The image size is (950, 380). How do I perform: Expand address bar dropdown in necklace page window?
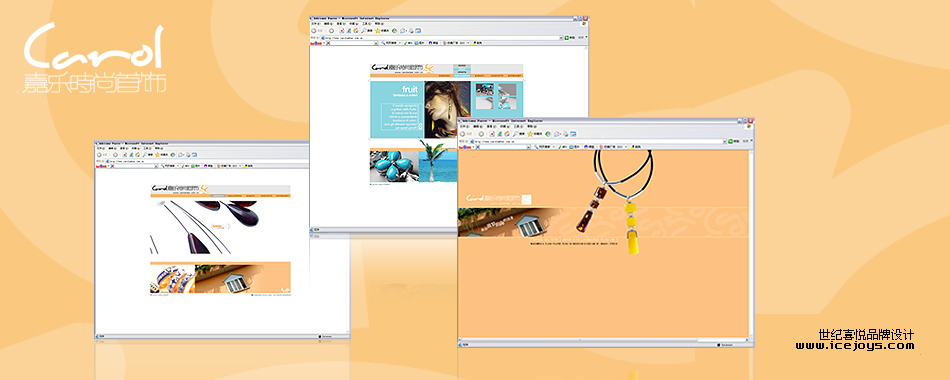click(725, 141)
